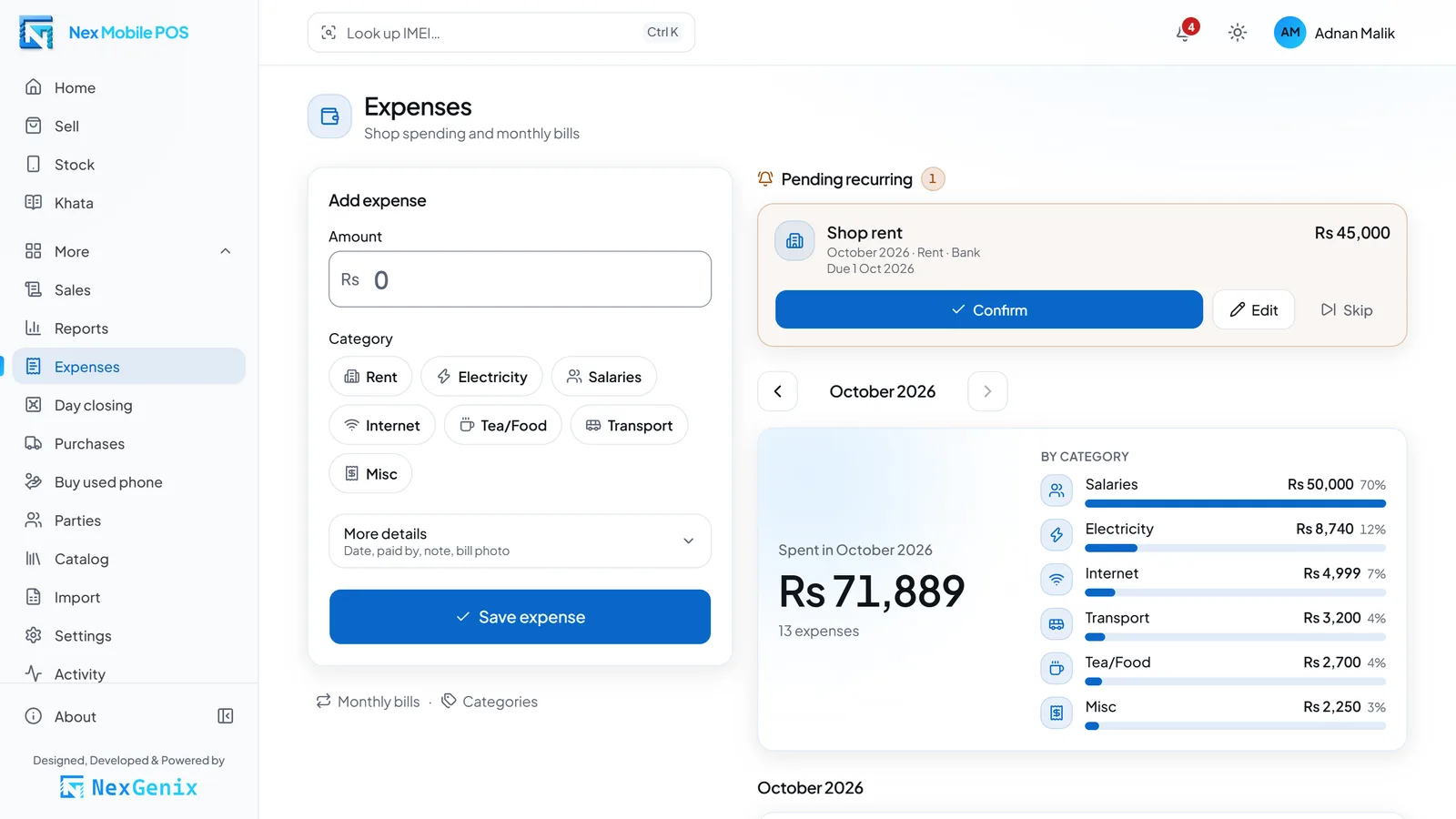Select the Salaries category chip
1456x819 pixels.
pos(604,377)
